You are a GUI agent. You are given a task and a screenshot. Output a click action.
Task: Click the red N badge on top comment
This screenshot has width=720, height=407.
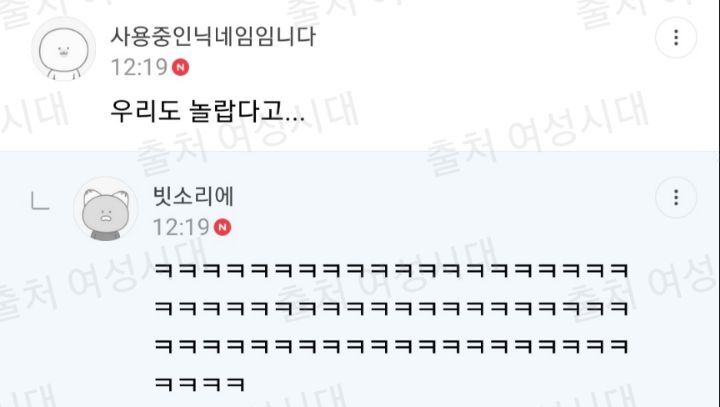(180, 68)
